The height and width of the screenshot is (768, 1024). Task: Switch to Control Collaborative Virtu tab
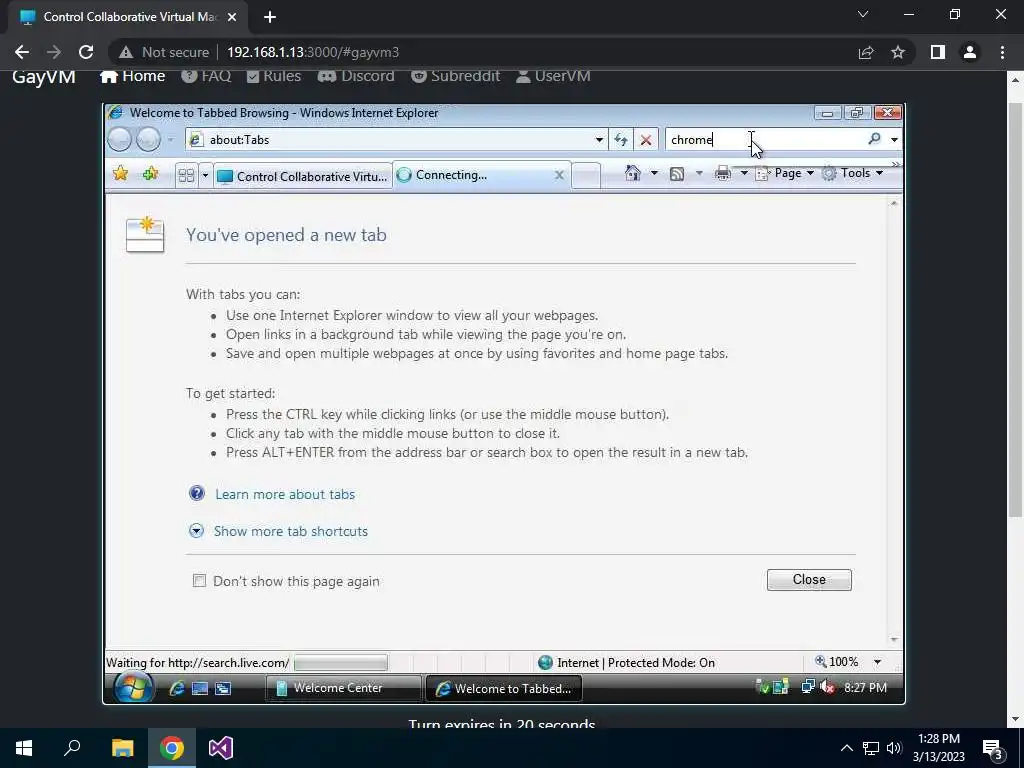[302, 176]
